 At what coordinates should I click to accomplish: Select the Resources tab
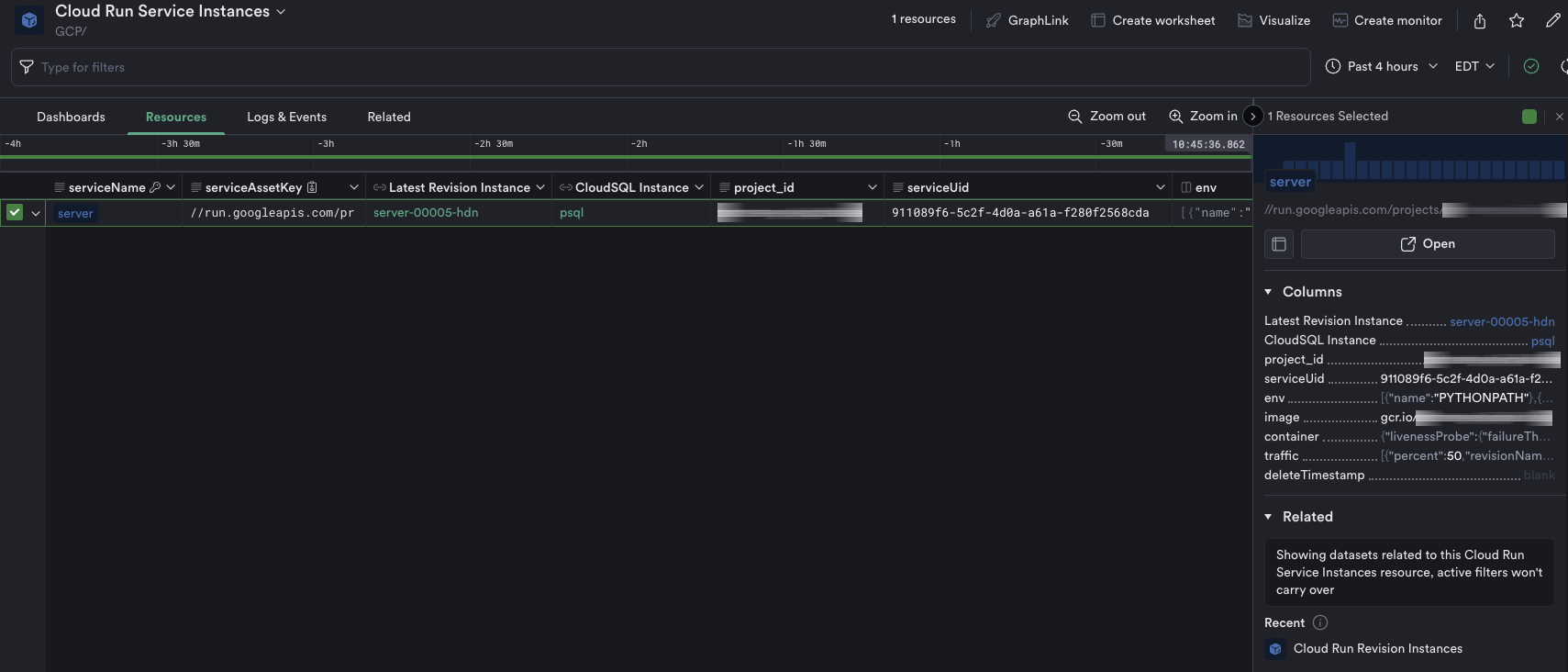[x=176, y=117]
